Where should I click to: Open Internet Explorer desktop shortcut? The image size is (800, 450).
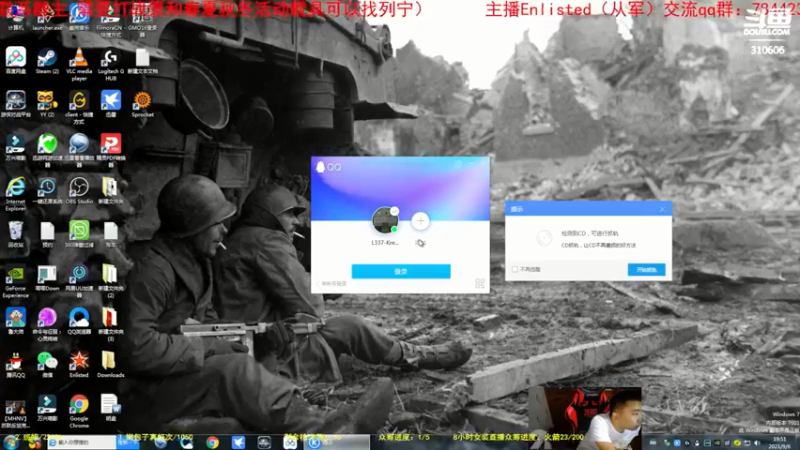[15, 193]
